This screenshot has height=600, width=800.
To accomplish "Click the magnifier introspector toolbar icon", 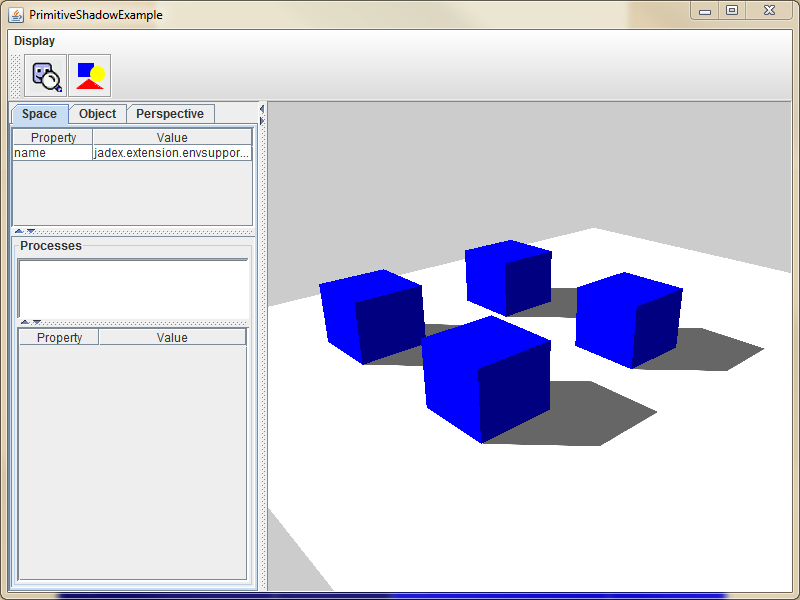I will [45, 75].
